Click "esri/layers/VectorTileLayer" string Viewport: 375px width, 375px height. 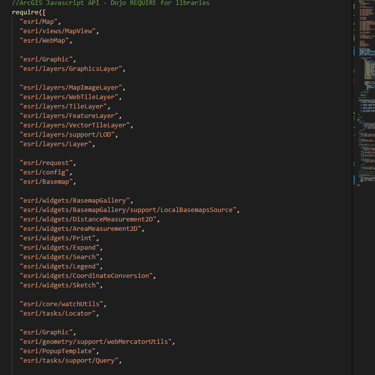[x=75, y=125]
